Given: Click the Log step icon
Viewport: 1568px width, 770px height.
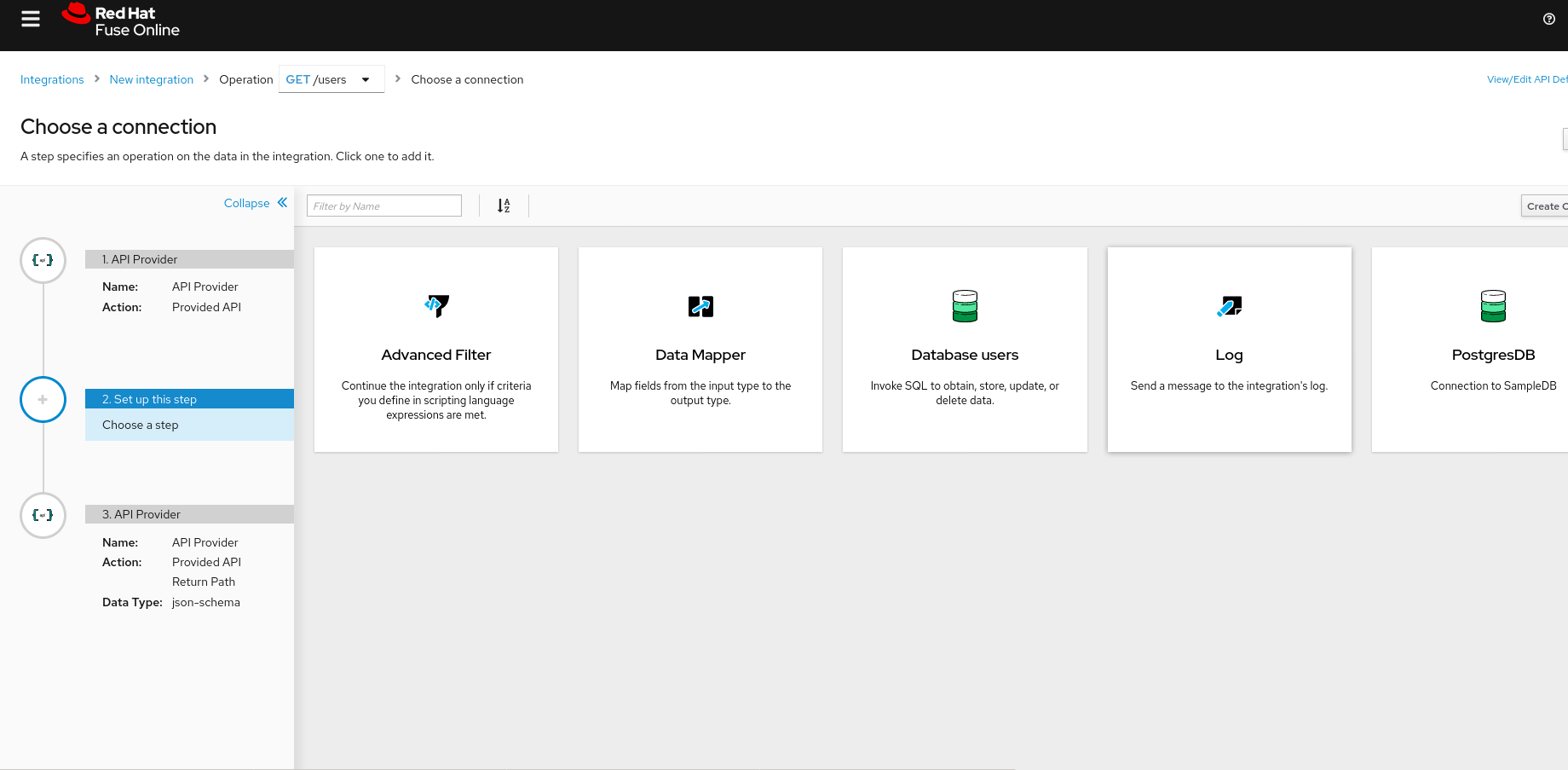Looking at the screenshot, I should [x=1229, y=306].
